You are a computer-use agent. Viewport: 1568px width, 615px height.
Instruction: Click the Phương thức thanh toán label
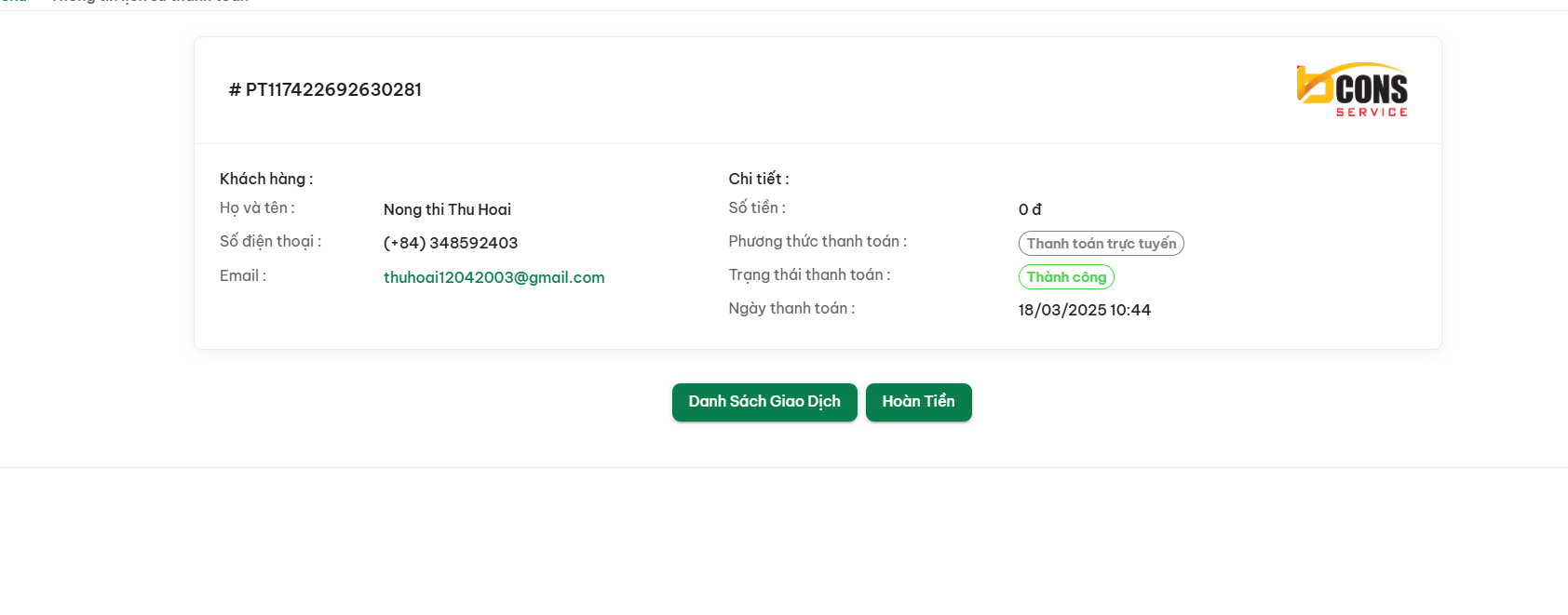pyautogui.click(x=818, y=242)
